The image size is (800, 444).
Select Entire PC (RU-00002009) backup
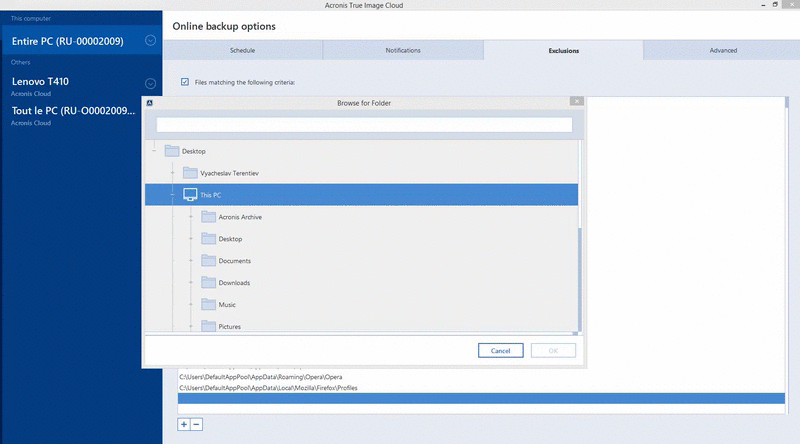point(82,41)
